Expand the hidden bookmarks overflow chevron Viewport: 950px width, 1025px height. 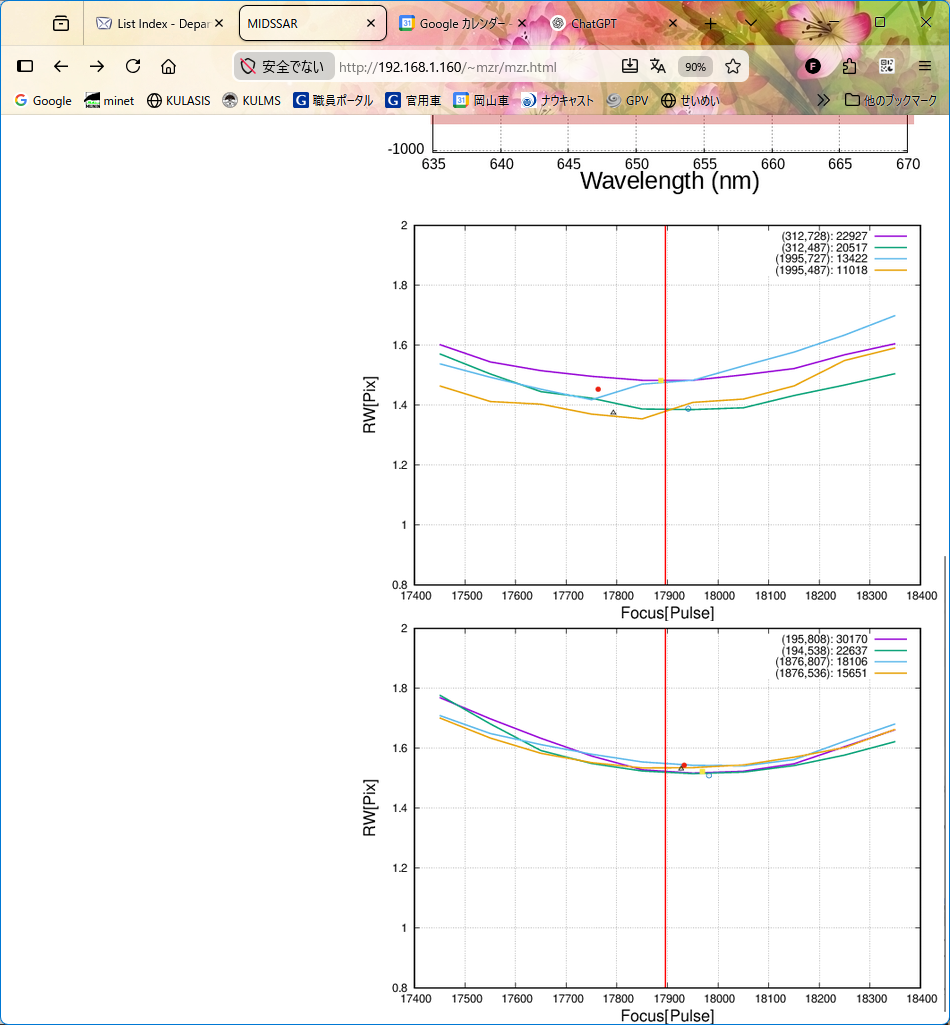click(823, 100)
